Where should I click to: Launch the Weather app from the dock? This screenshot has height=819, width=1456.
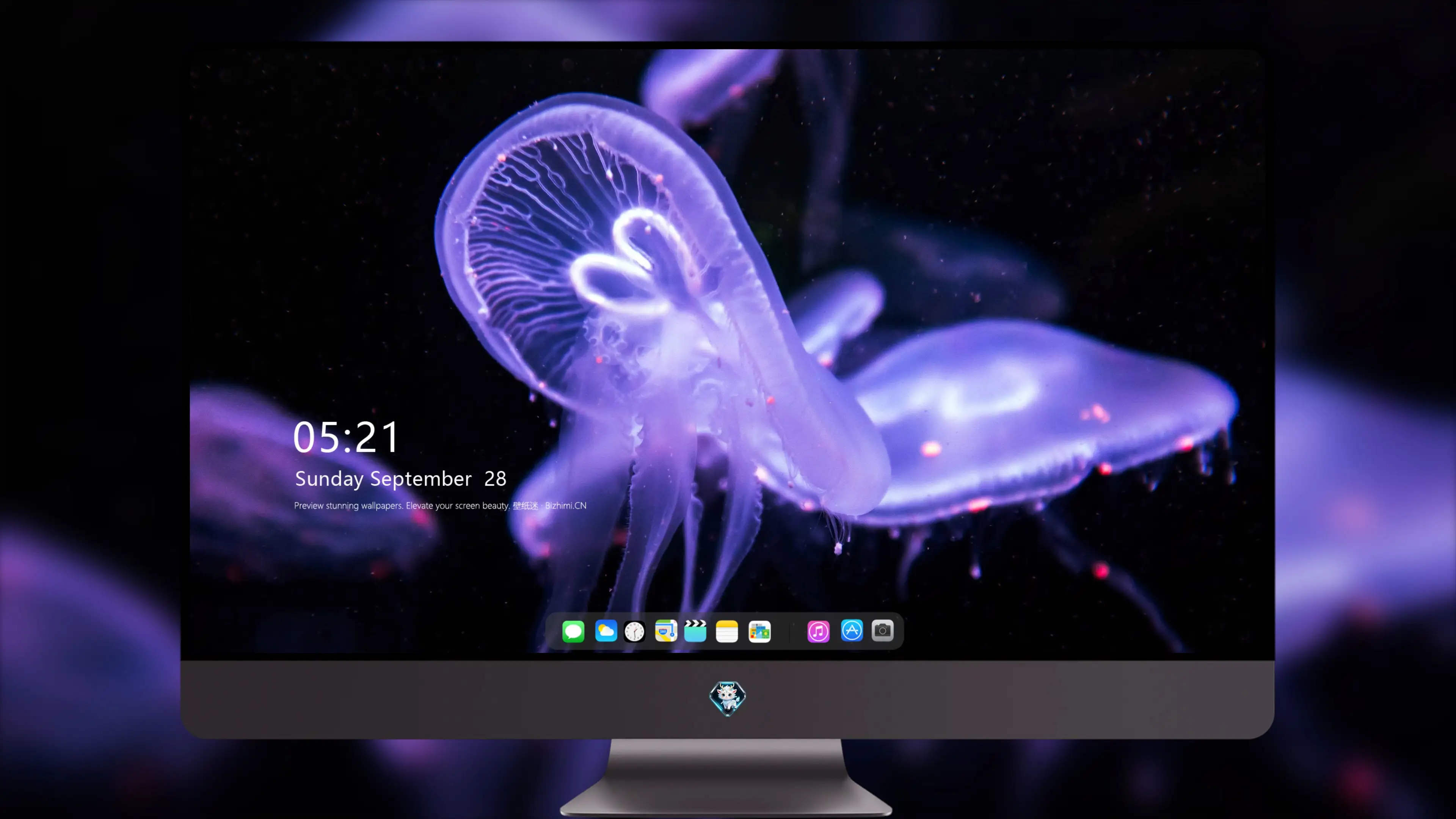(606, 631)
